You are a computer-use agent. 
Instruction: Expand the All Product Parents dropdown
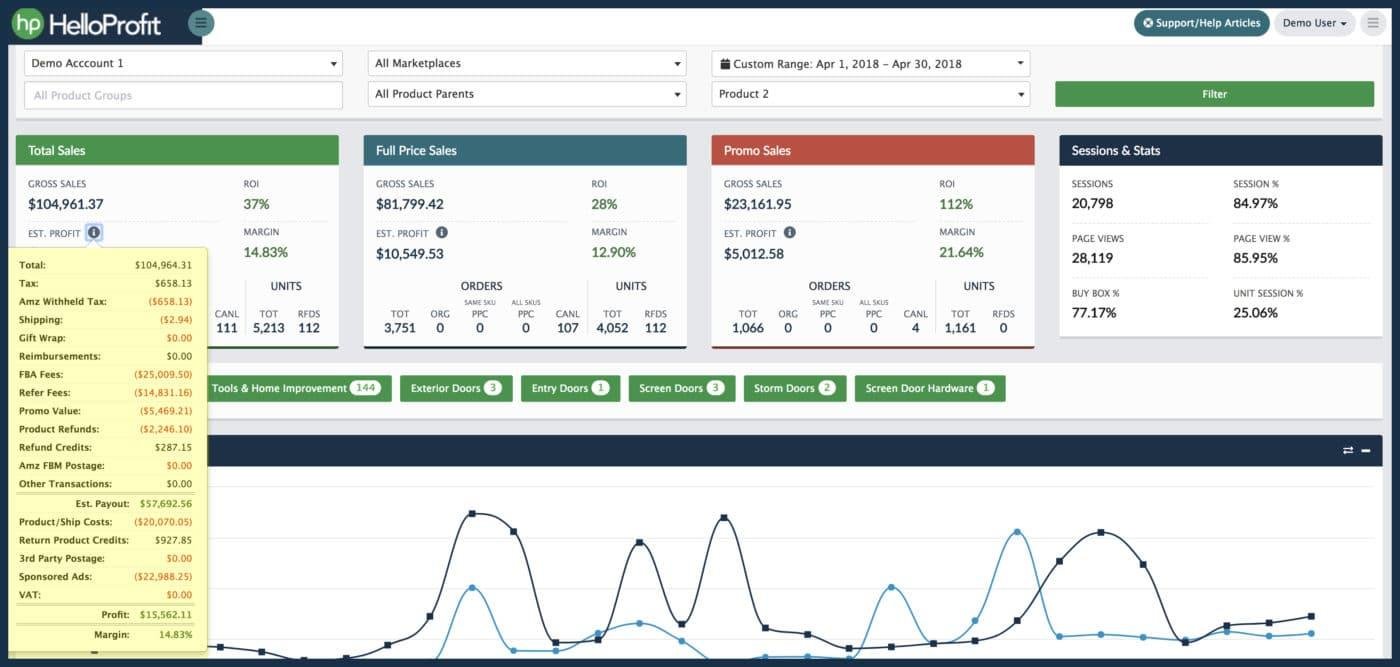[x=527, y=94]
